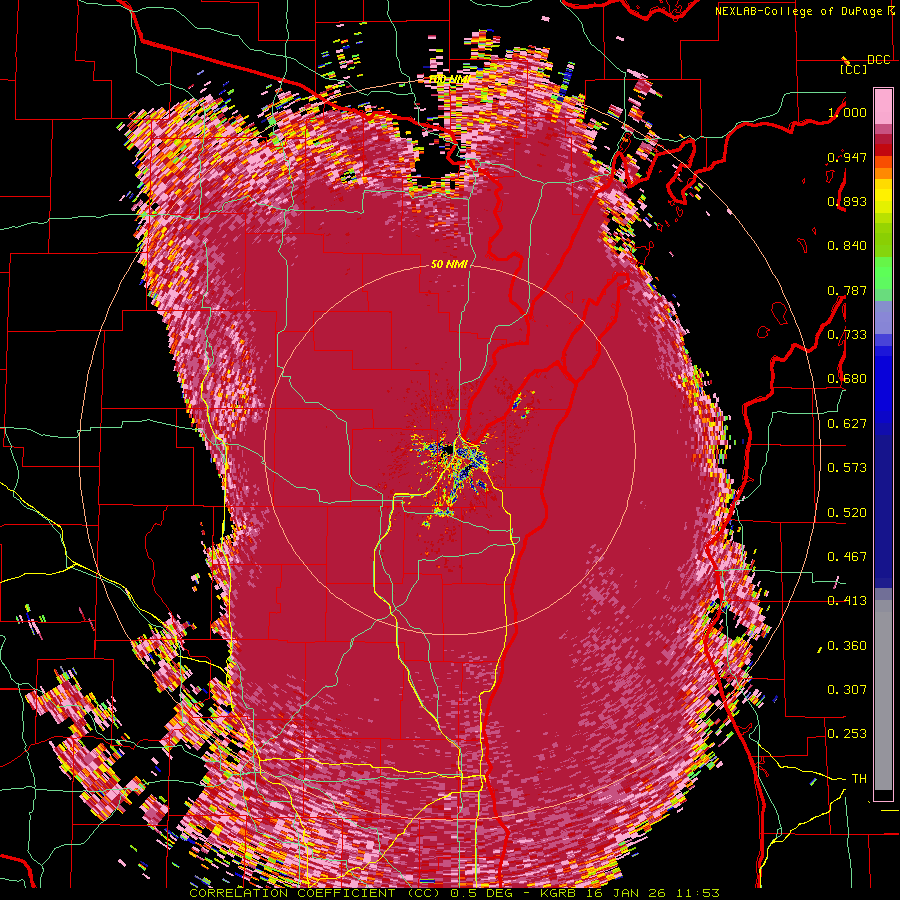900x900 pixels.
Task: Pick the gray segment of the color bar
Action: tap(883, 695)
